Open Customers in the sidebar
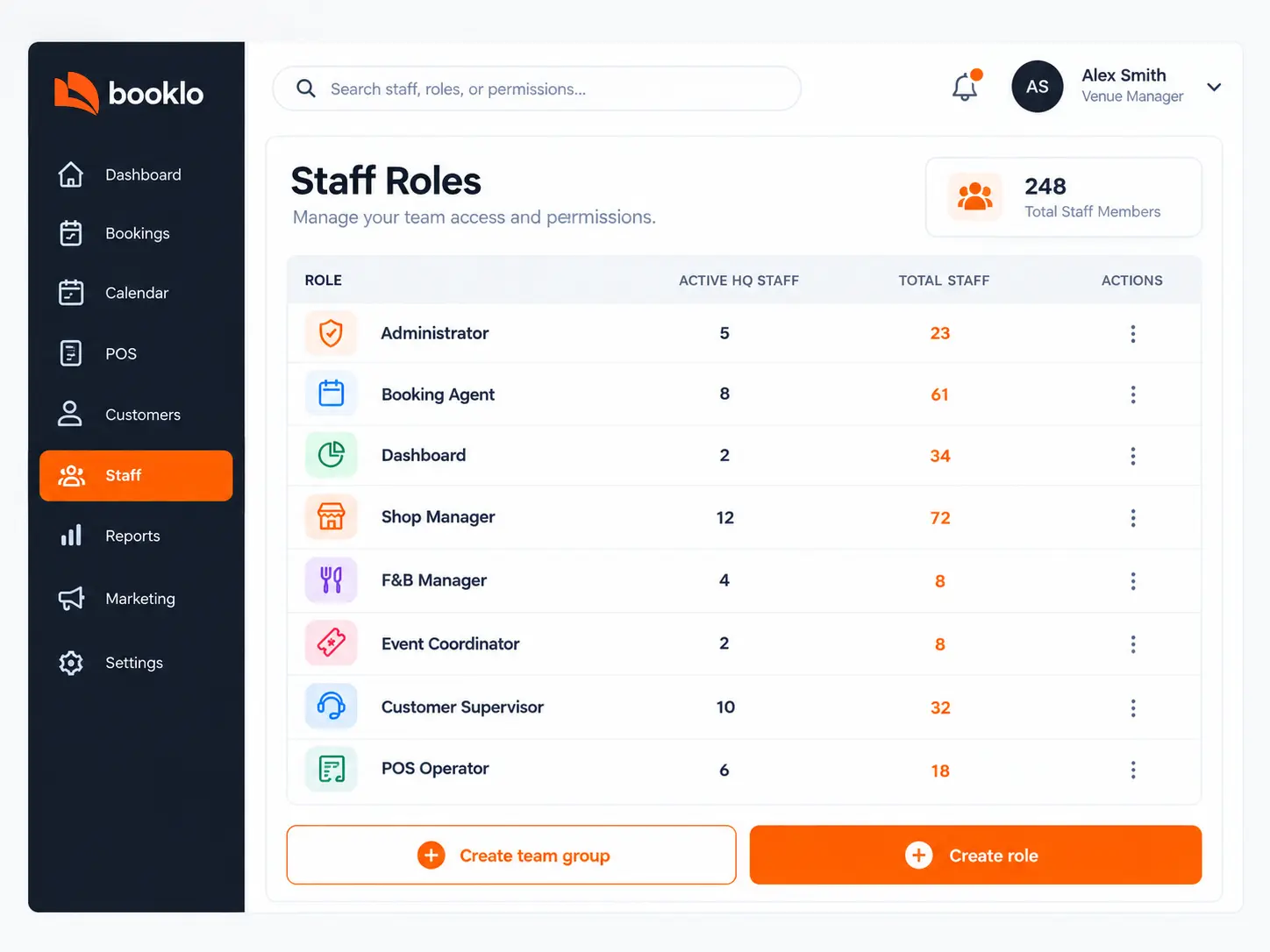The width and height of the screenshot is (1270, 952). coord(136,415)
